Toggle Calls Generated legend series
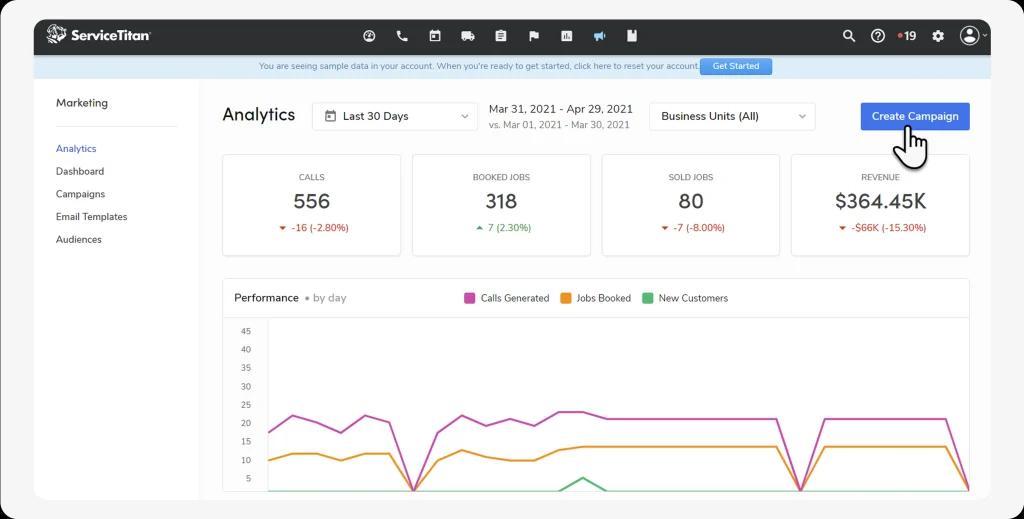 [507, 298]
